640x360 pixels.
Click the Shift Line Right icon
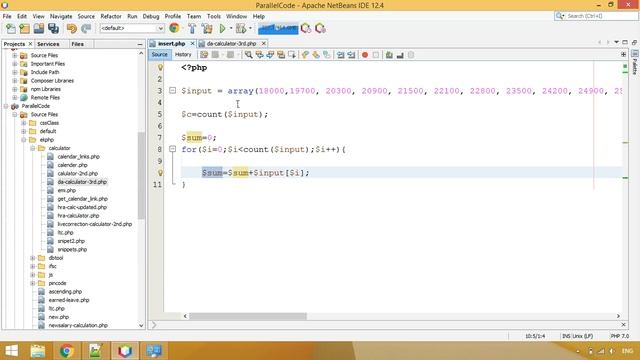[351, 55]
